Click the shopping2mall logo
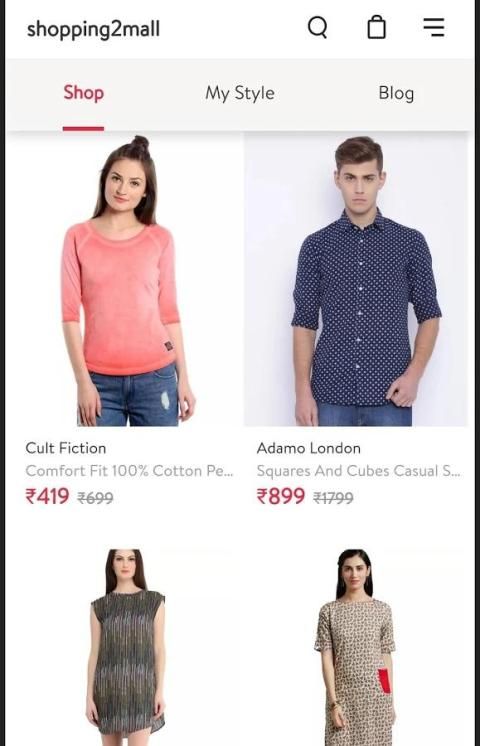The image size is (480, 746). point(94,29)
